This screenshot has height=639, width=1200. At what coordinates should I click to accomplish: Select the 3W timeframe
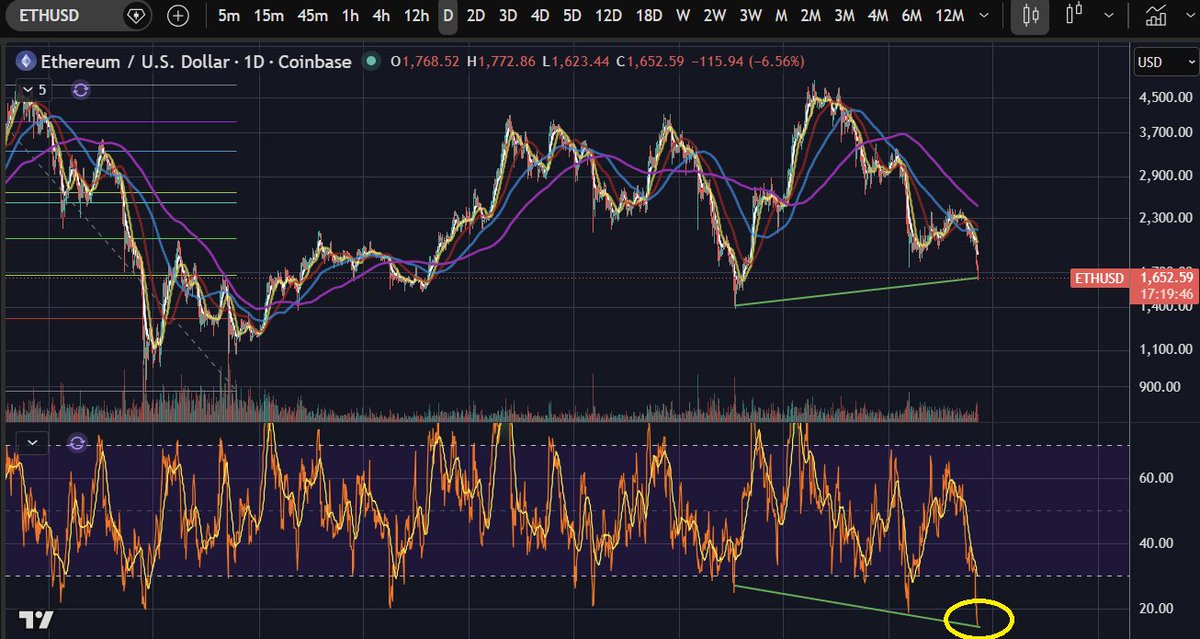749,16
